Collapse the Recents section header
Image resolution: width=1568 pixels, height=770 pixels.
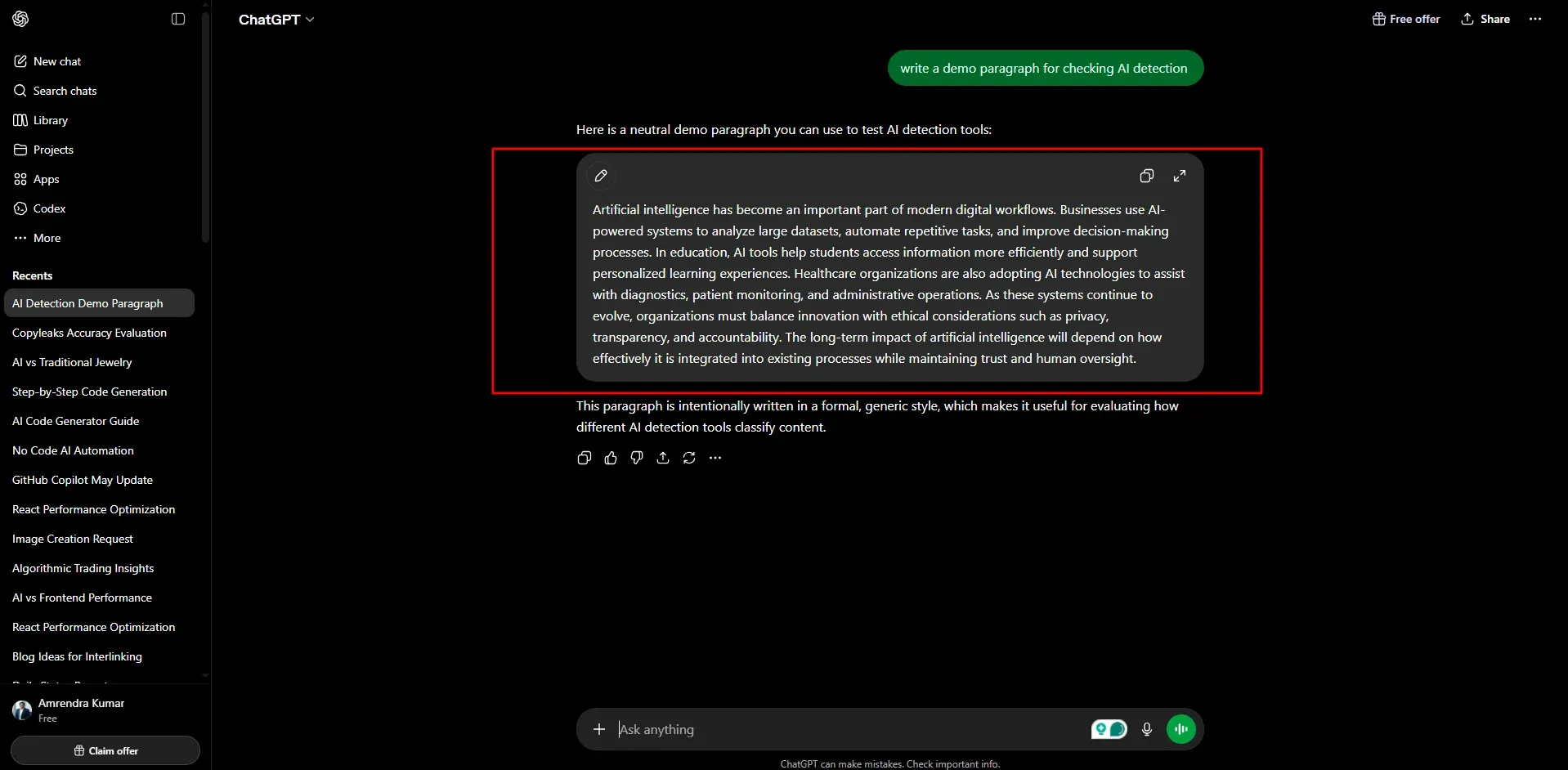[x=32, y=275]
